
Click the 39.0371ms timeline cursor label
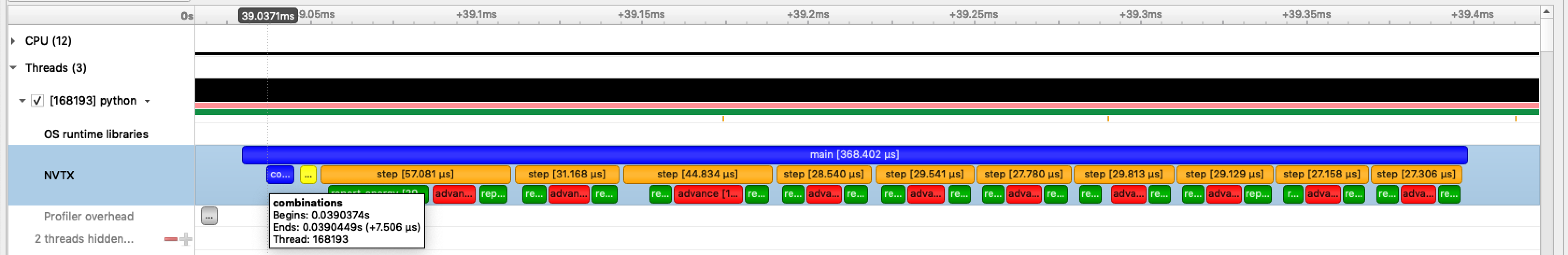coord(268,16)
